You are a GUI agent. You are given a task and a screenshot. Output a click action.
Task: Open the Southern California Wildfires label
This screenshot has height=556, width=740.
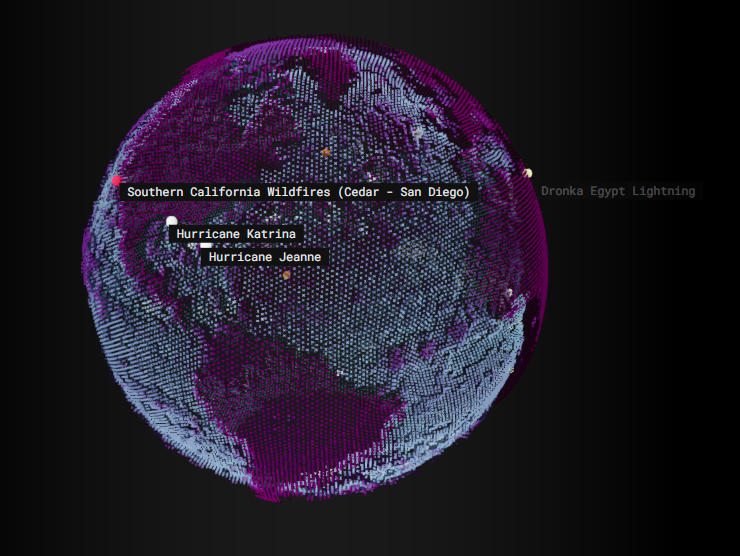click(298, 191)
